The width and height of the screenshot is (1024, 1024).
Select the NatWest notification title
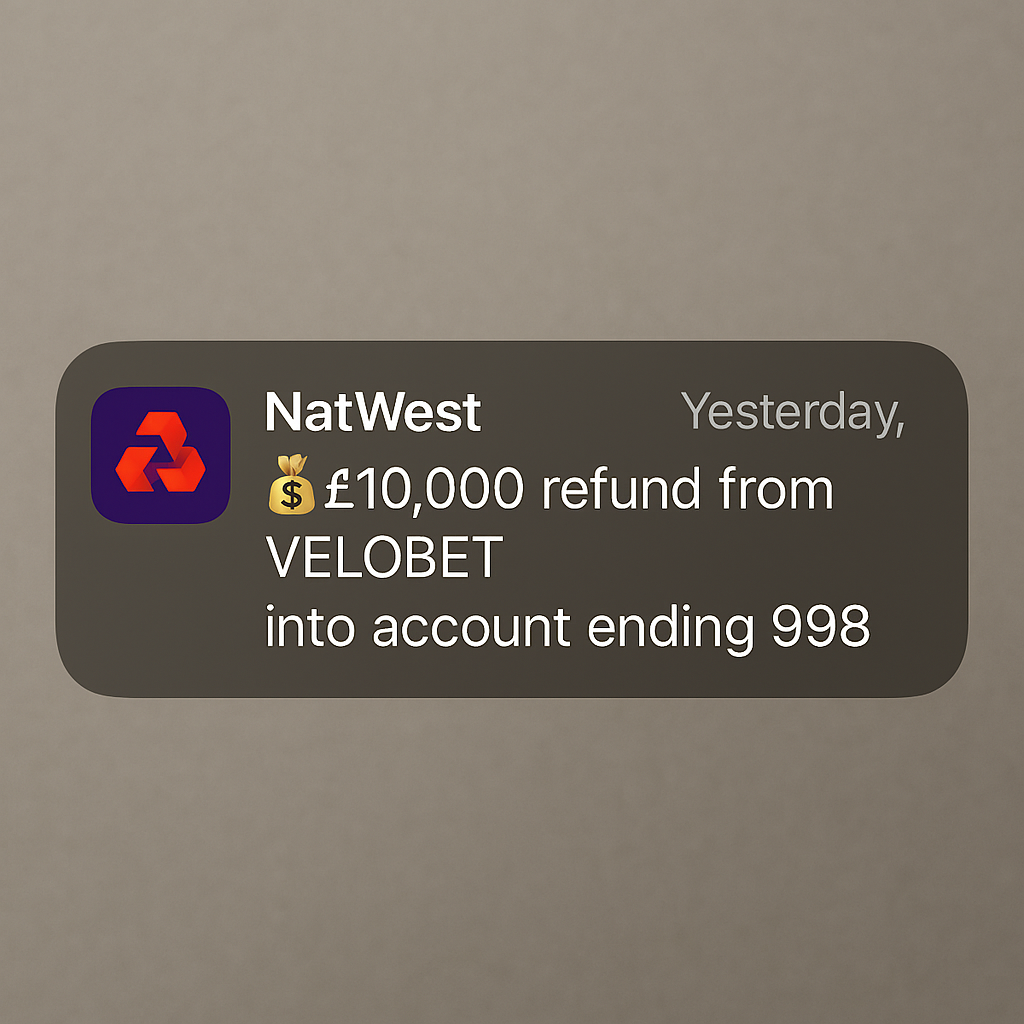click(x=373, y=412)
